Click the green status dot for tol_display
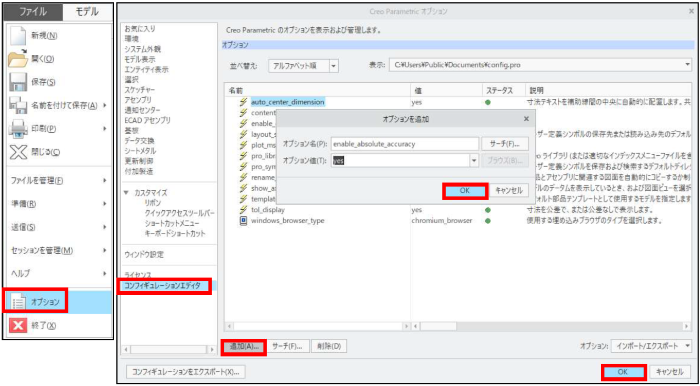This screenshot has width=700, height=386. click(488, 210)
